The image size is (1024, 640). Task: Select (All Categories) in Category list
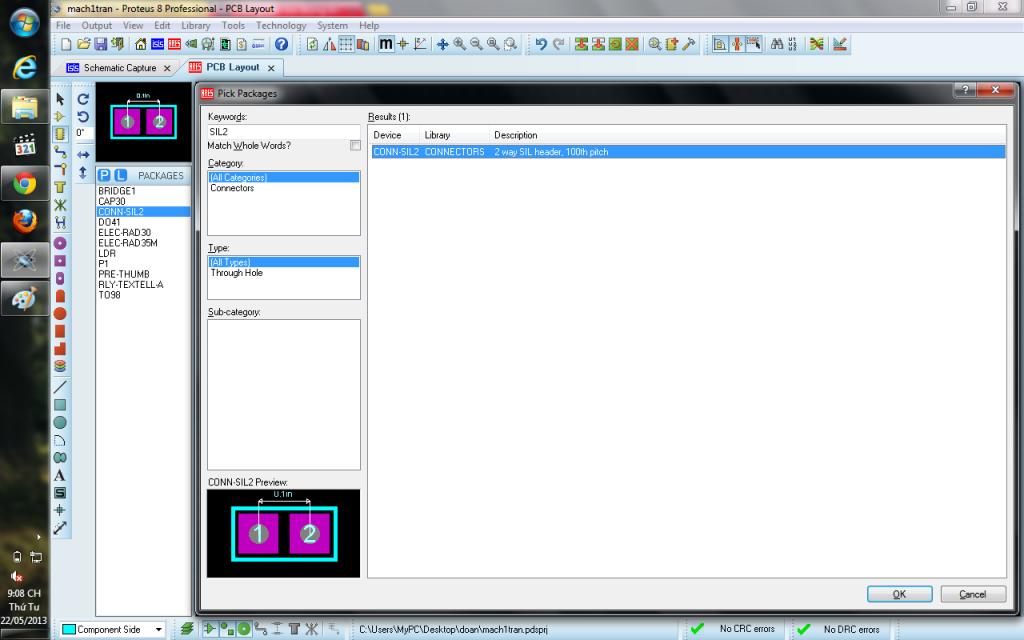coord(283,178)
